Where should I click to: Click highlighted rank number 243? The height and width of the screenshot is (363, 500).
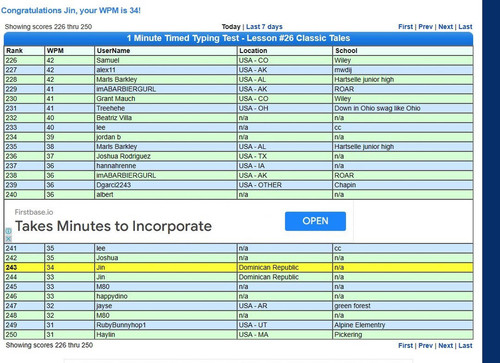(x=11, y=268)
